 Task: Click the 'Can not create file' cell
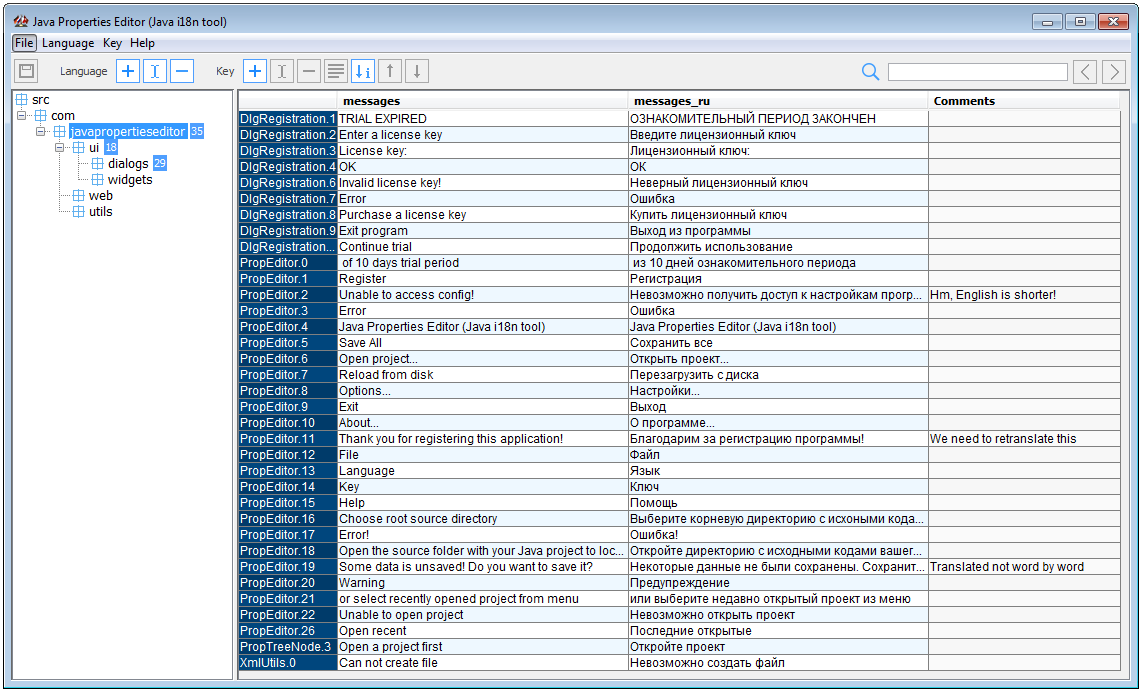click(x=482, y=664)
